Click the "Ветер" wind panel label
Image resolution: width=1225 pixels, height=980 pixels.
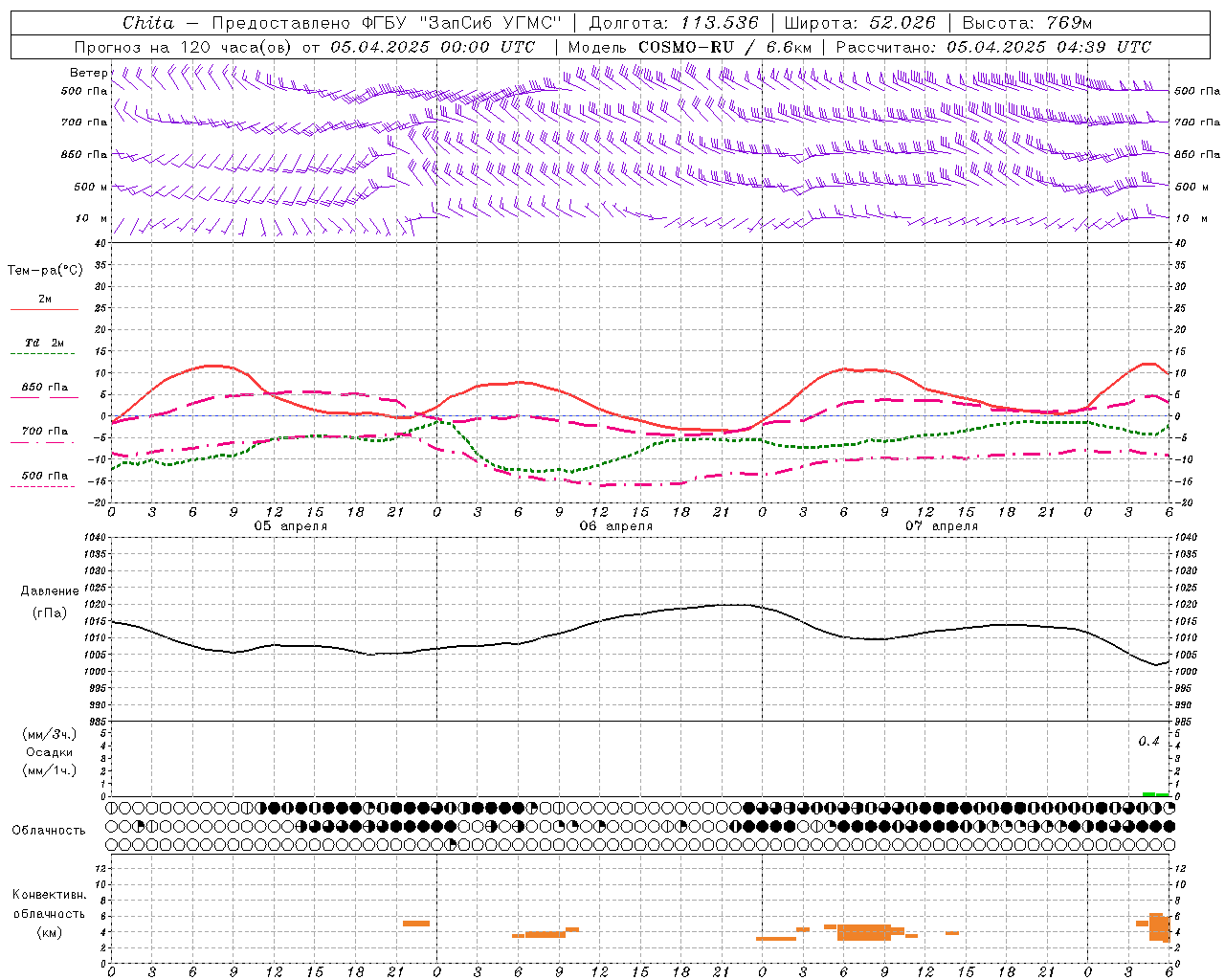88,73
